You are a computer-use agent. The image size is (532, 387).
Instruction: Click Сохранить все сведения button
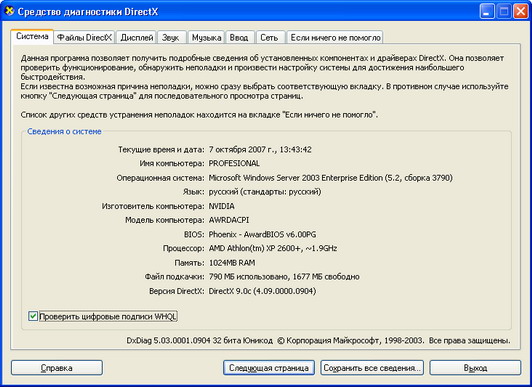(372, 368)
